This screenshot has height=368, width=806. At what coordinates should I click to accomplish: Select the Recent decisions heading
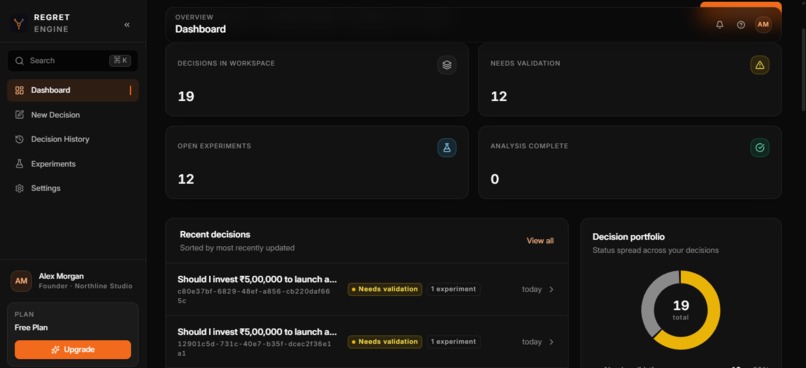click(x=215, y=234)
